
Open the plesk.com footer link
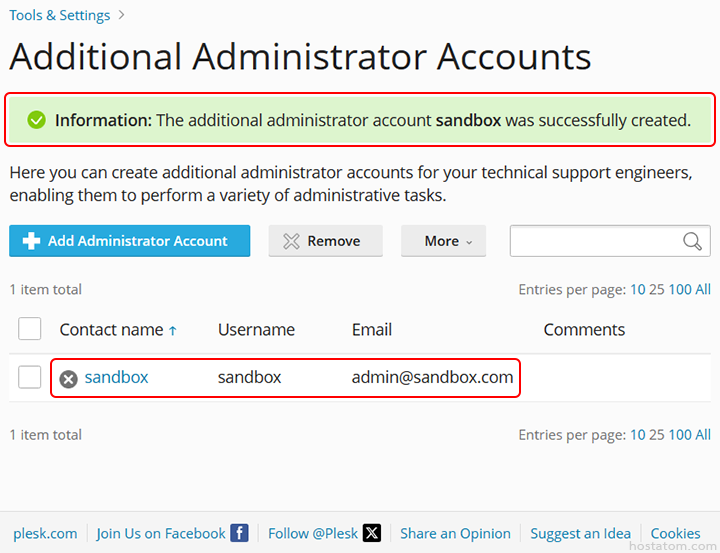tap(45, 533)
